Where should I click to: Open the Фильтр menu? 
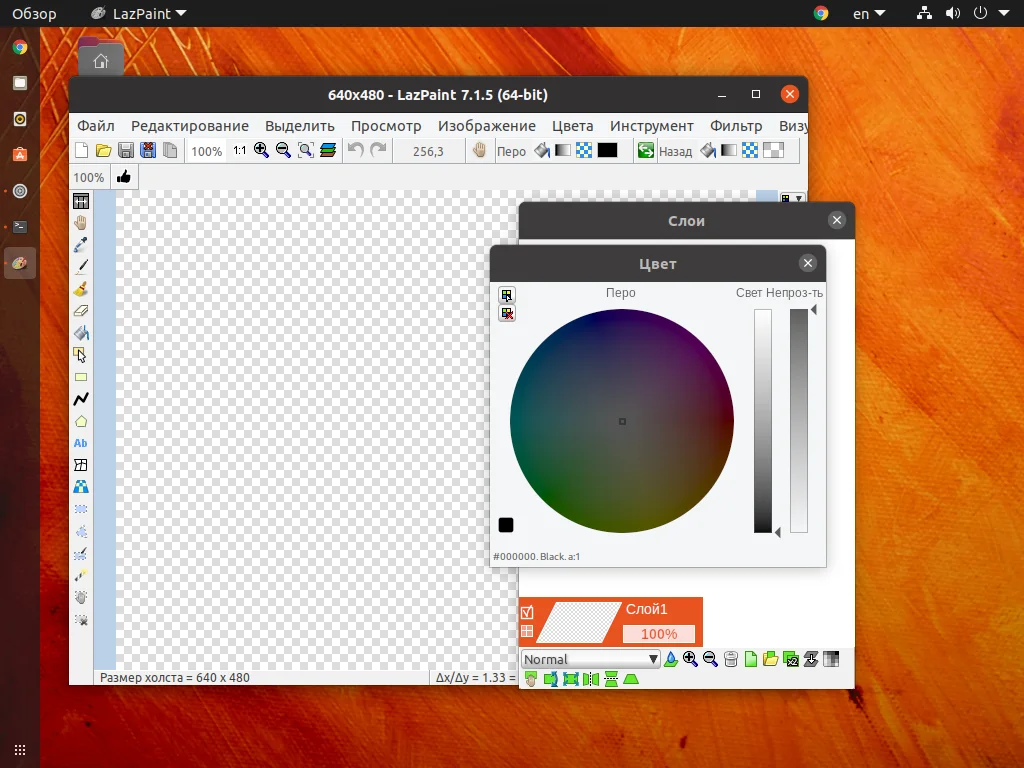[736, 126]
